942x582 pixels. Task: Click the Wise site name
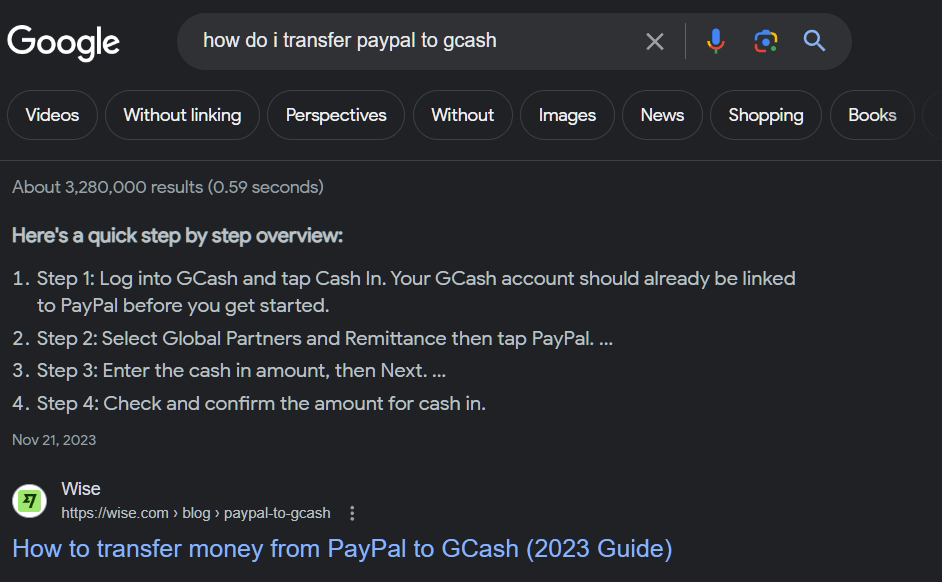pyautogui.click(x=81, y=489)
